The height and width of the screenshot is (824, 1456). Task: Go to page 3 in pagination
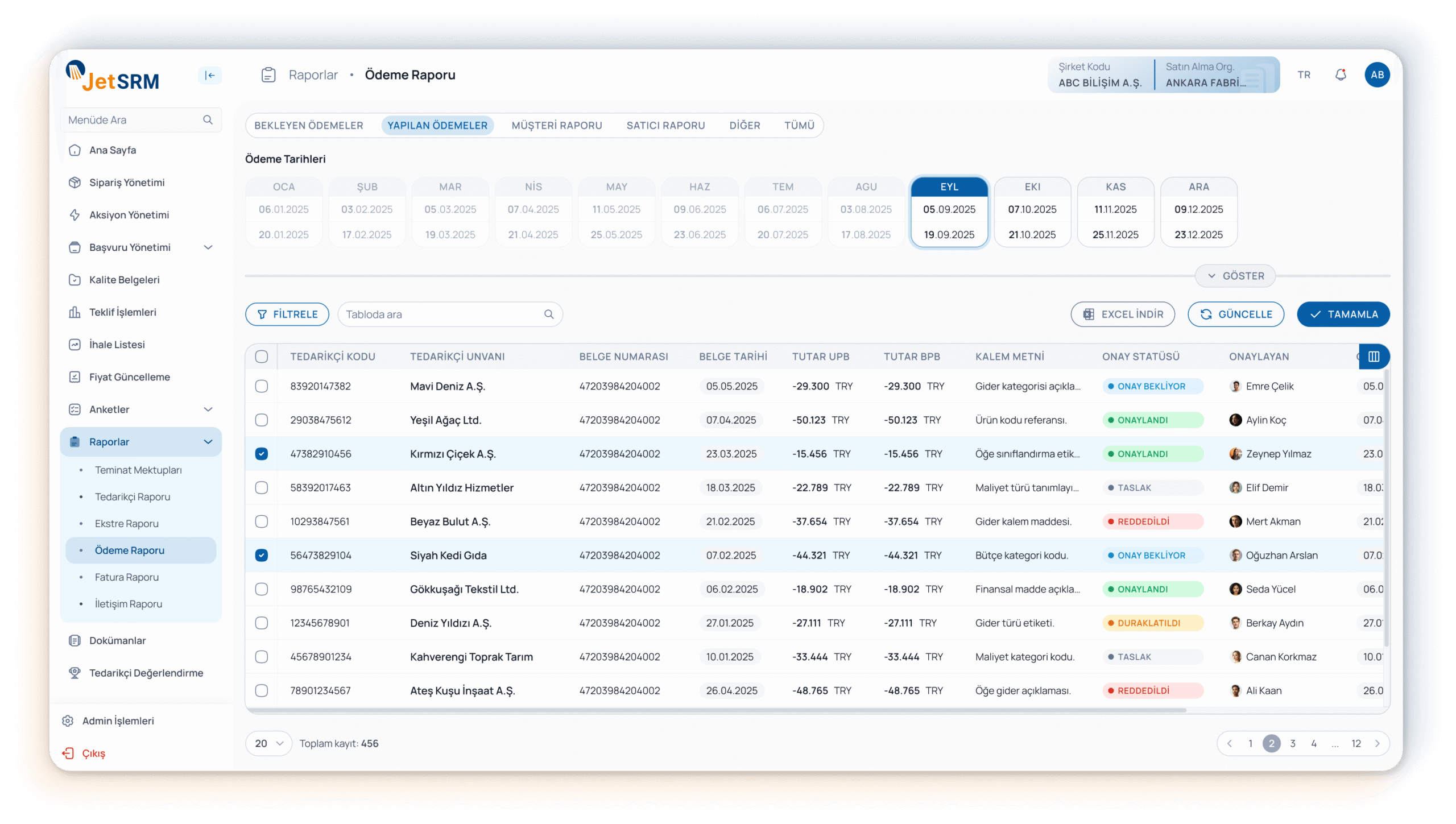pyautogui.click(x=1293, y=744)
